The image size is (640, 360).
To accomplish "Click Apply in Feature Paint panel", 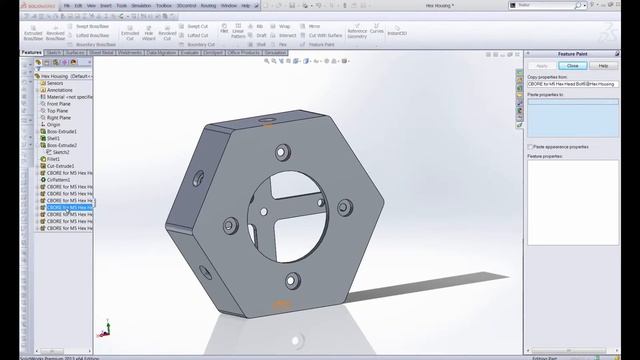I will click(542, 66).
